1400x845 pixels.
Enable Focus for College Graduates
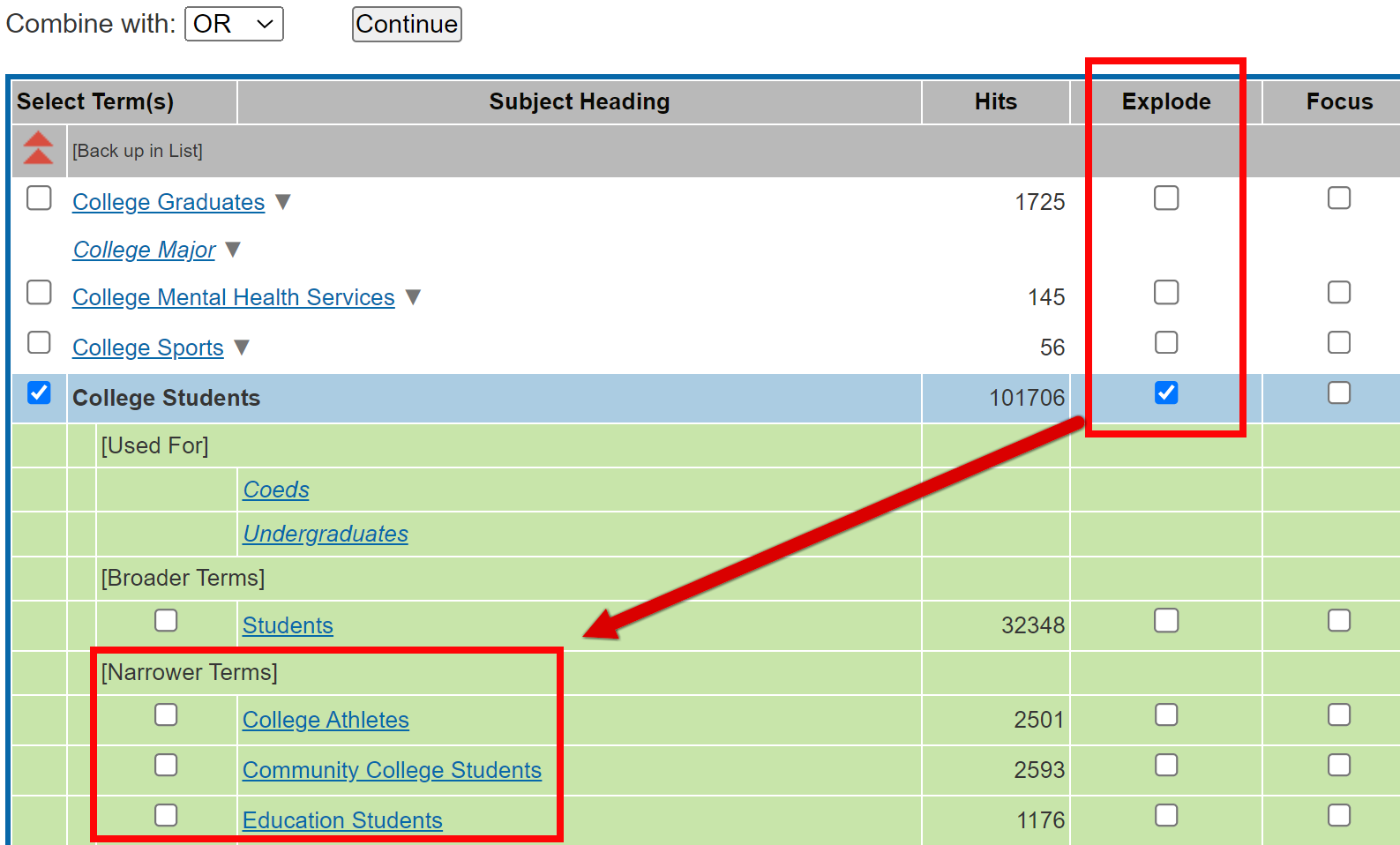(1339, 198)
